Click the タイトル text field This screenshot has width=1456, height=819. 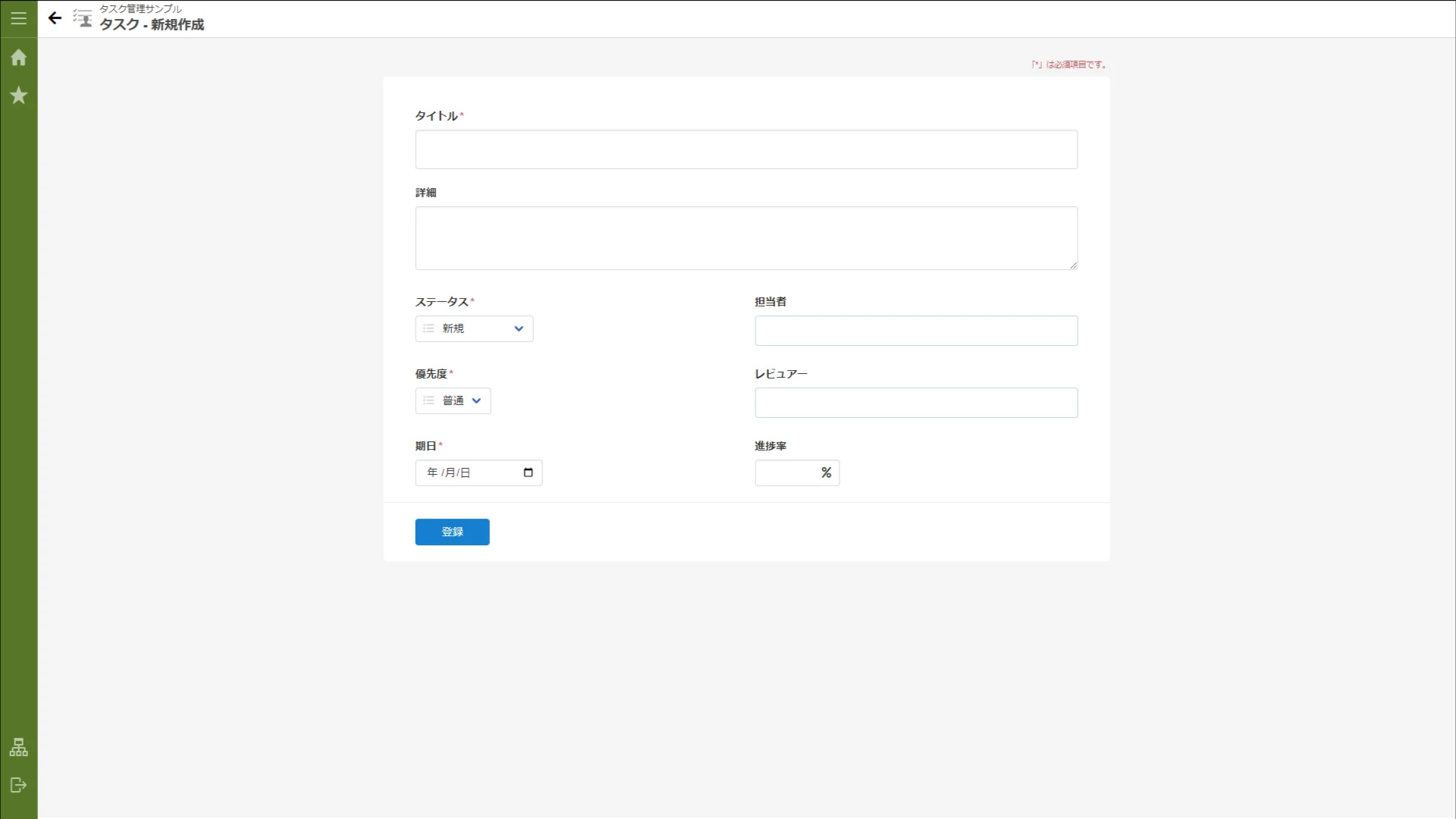(x=746, y=149)
